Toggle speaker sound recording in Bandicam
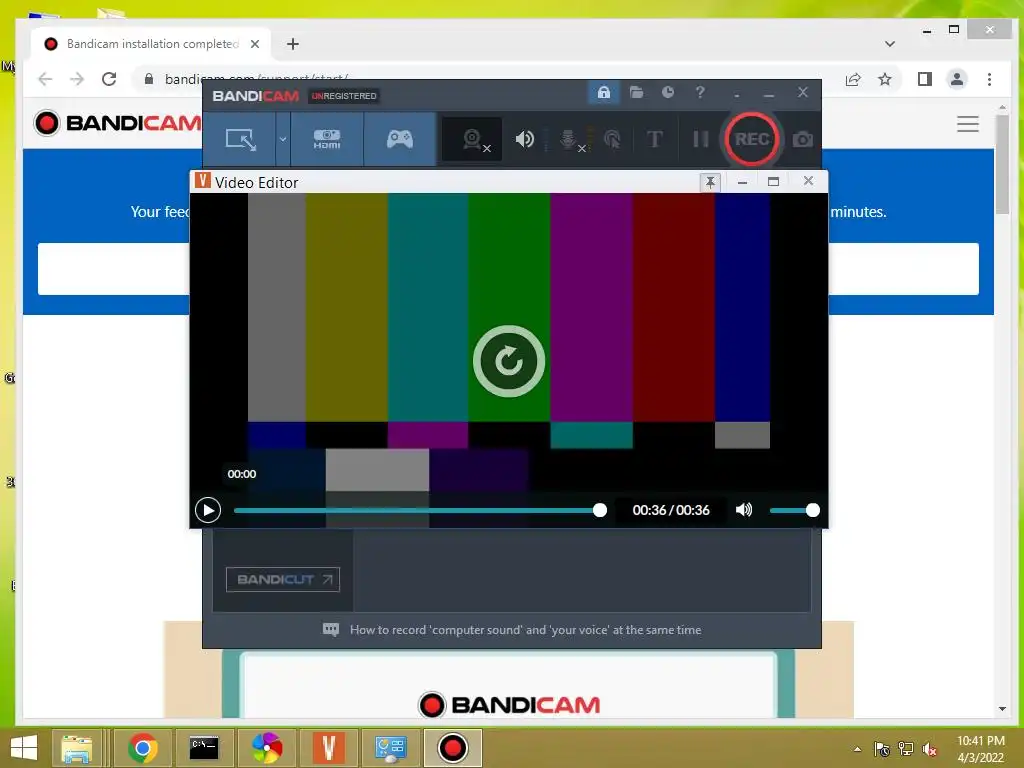 (x=524, y=139)
